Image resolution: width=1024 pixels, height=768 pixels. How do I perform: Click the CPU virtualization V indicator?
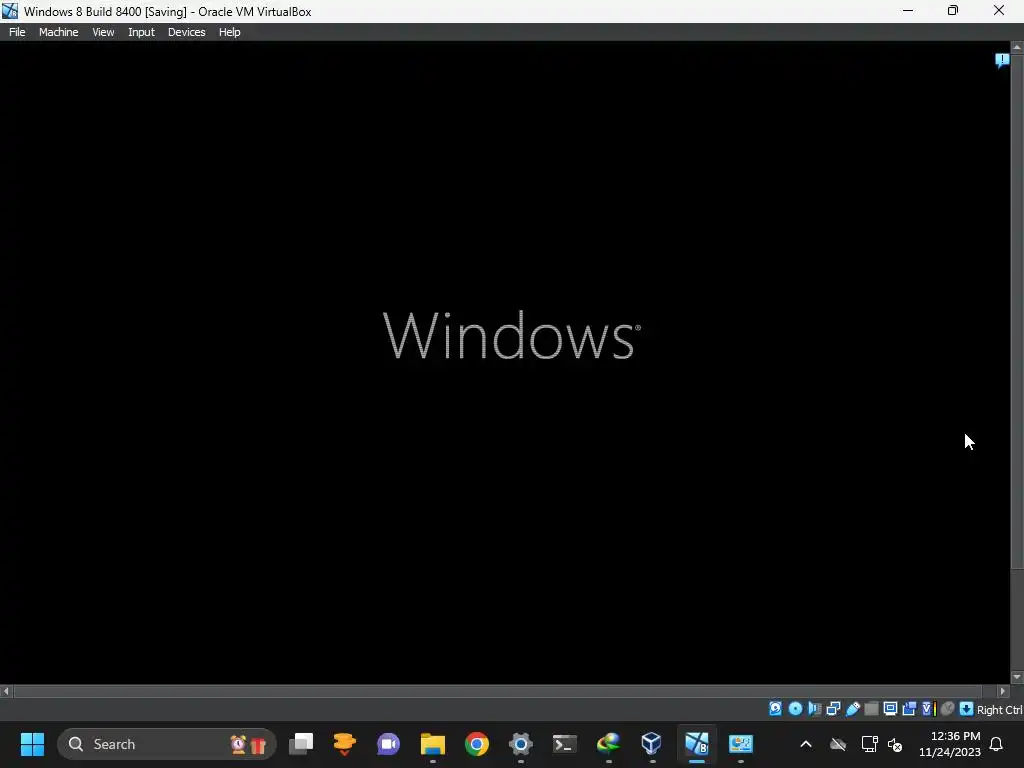click(x=929, y=709)
